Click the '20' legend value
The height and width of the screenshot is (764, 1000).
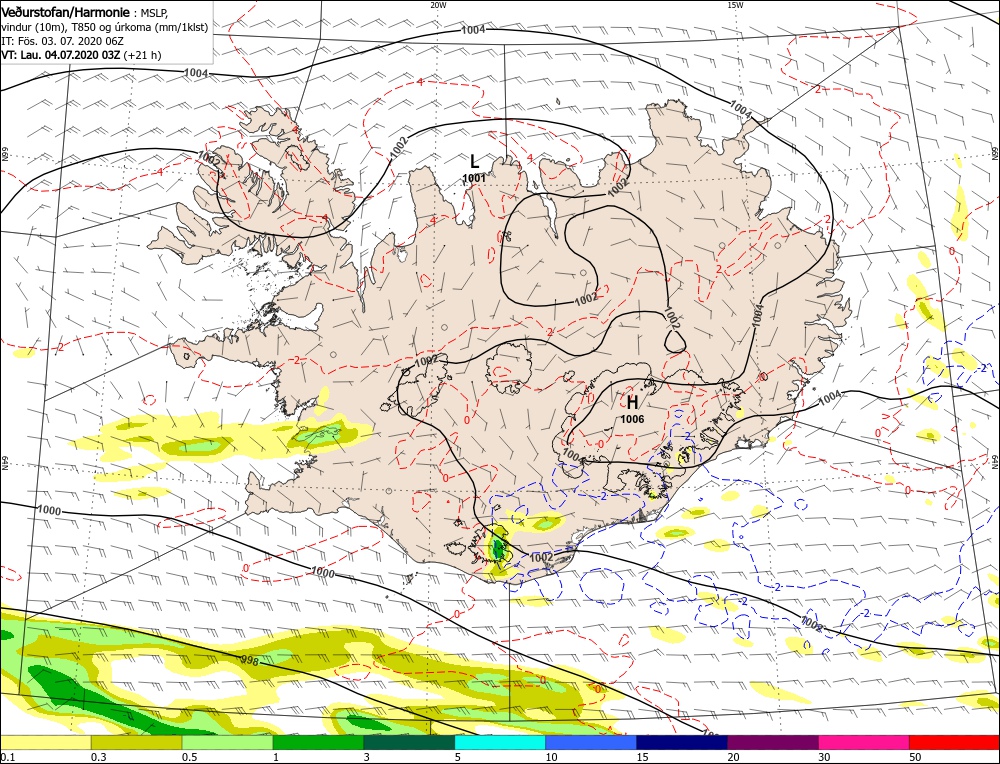[x=733, y=757]
